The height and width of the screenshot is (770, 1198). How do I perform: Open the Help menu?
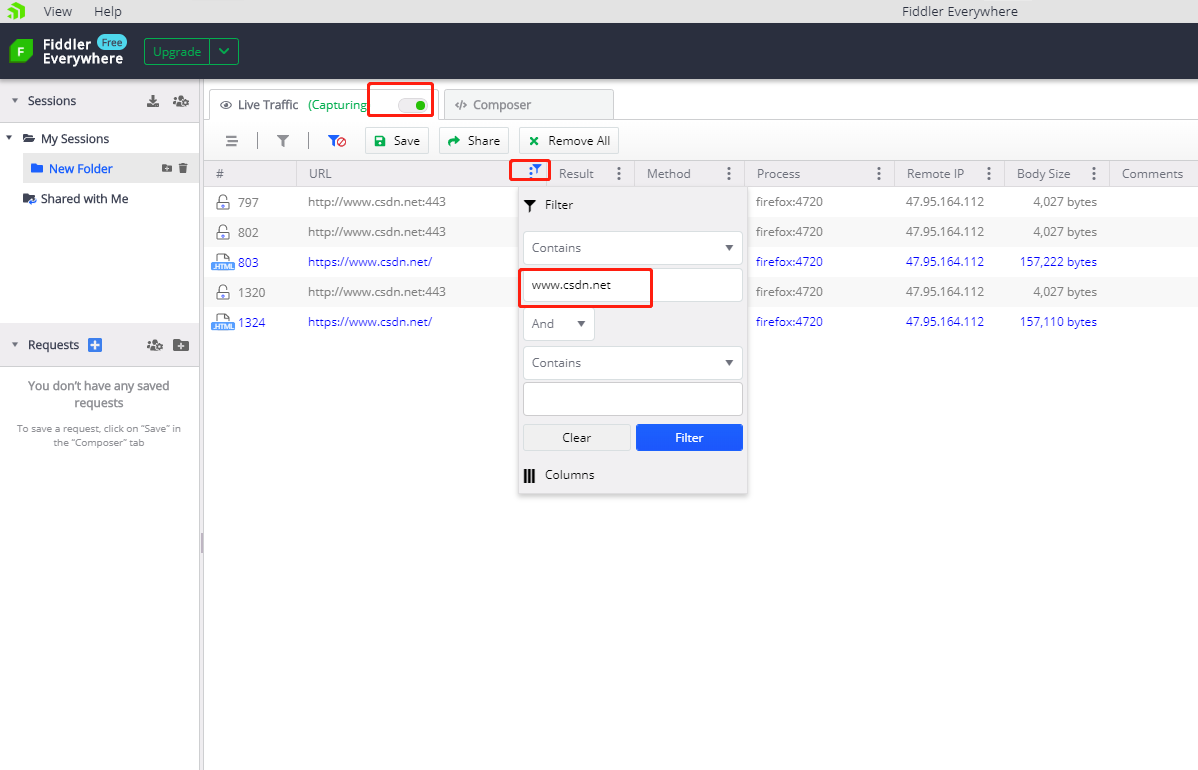coord(108,11)
